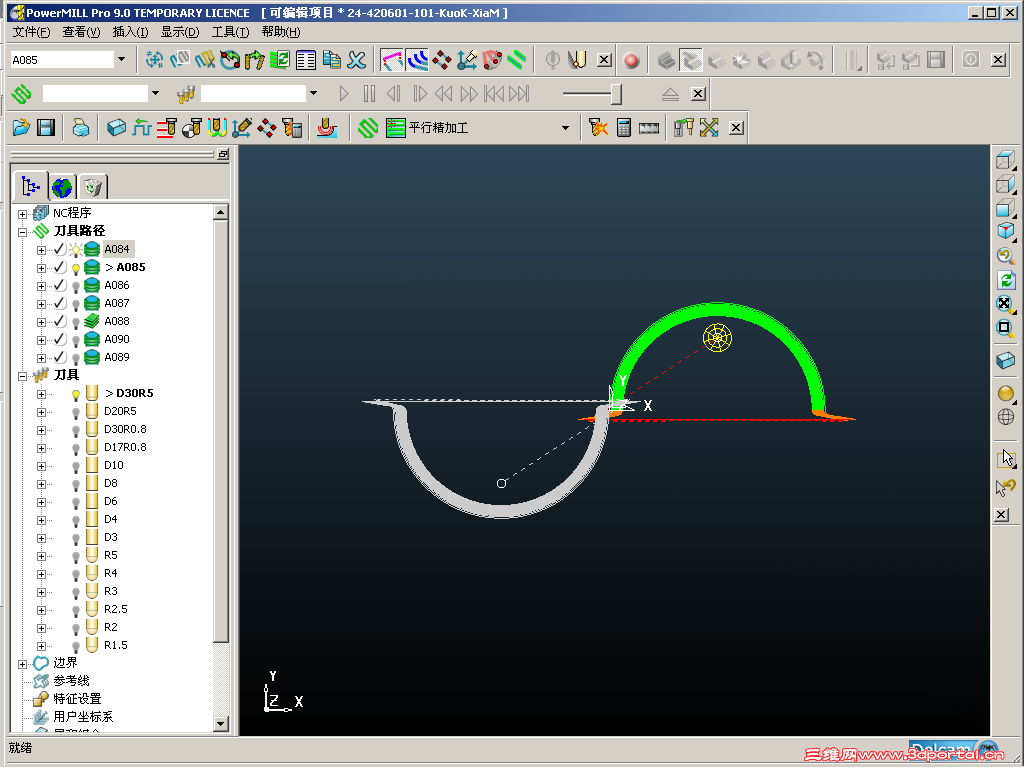Select tool R1.5 in tree
This screenshot has height=768, width=1024.
pyautogui.click(x=116, y=645)
